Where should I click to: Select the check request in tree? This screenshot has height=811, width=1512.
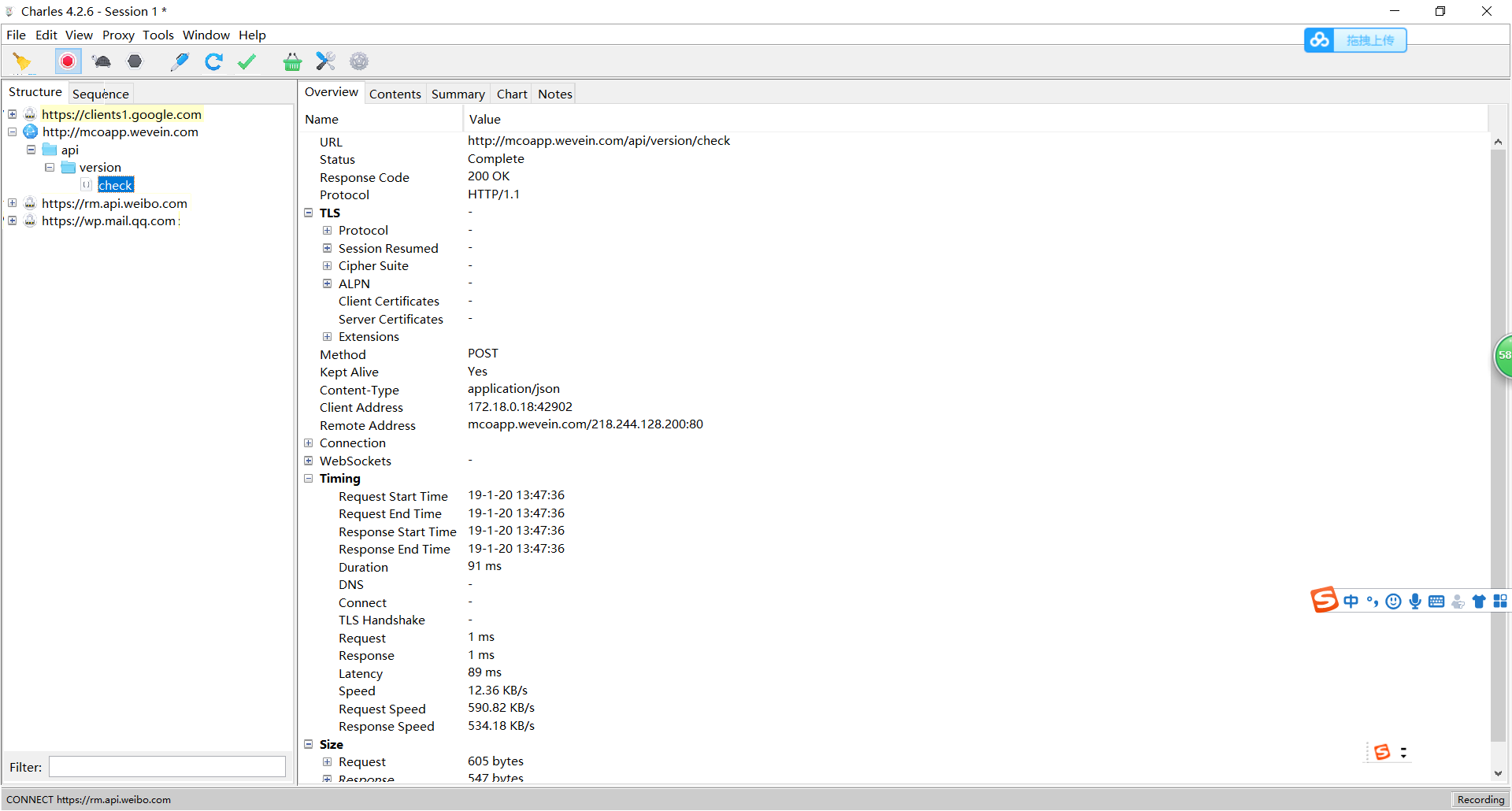116,185
